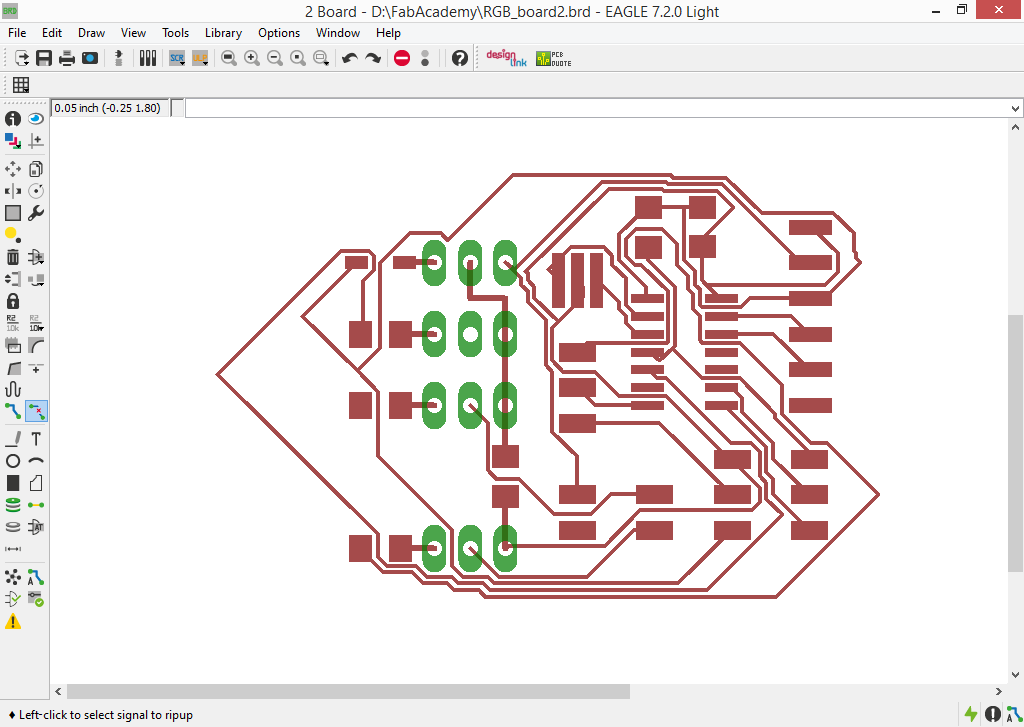Viewport: 1024px width, 727px height.
Task: Select the Move tool
Action: (x=12, y=169)
